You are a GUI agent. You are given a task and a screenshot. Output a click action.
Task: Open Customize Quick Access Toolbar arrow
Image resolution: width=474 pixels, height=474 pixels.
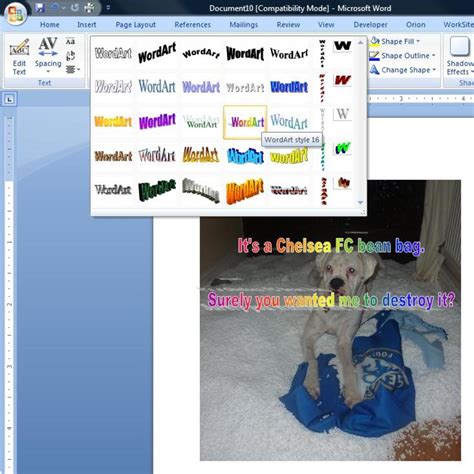coord(108,7)
